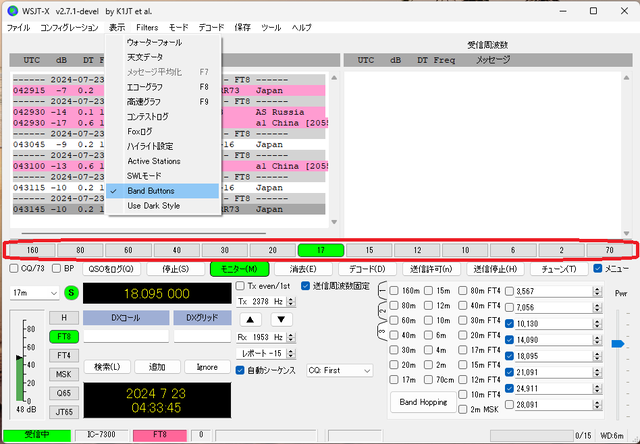The height and width of the screenshot is (444, 640).
Task: Click the DXコール input field
Action: [126, 336]
